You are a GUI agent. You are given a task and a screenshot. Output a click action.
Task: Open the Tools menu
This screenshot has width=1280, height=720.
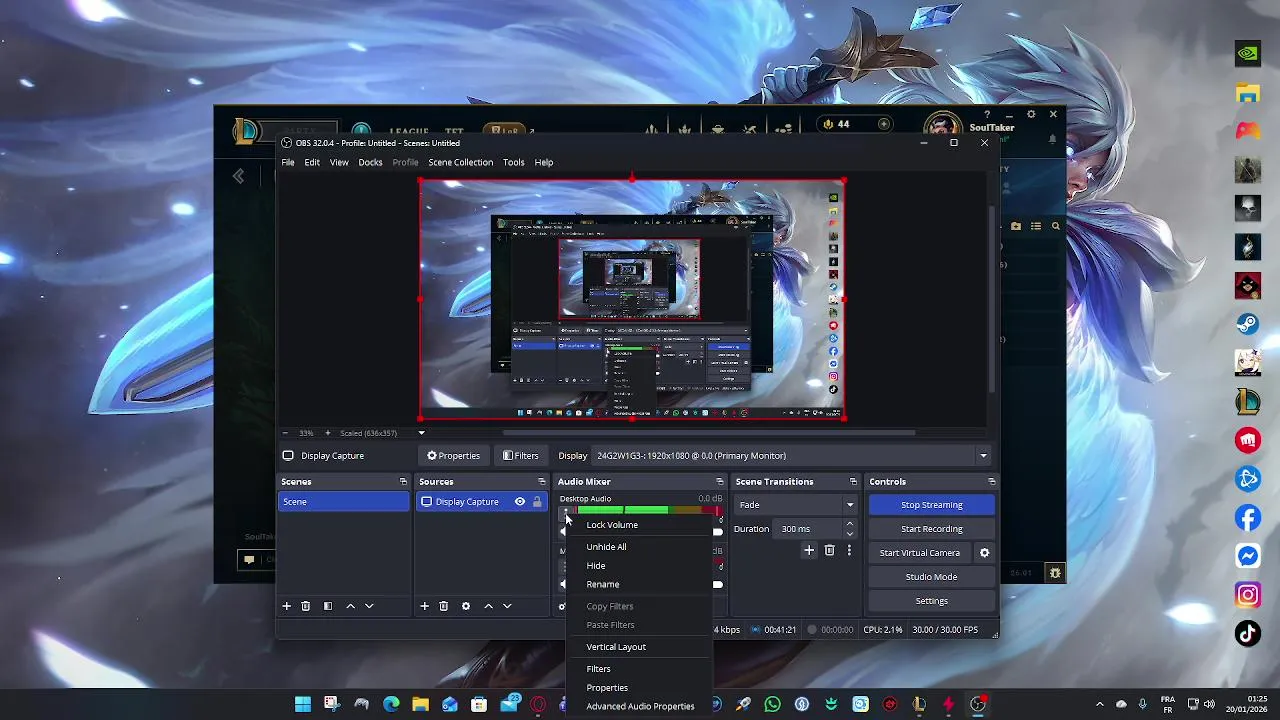tap(513, 162)
